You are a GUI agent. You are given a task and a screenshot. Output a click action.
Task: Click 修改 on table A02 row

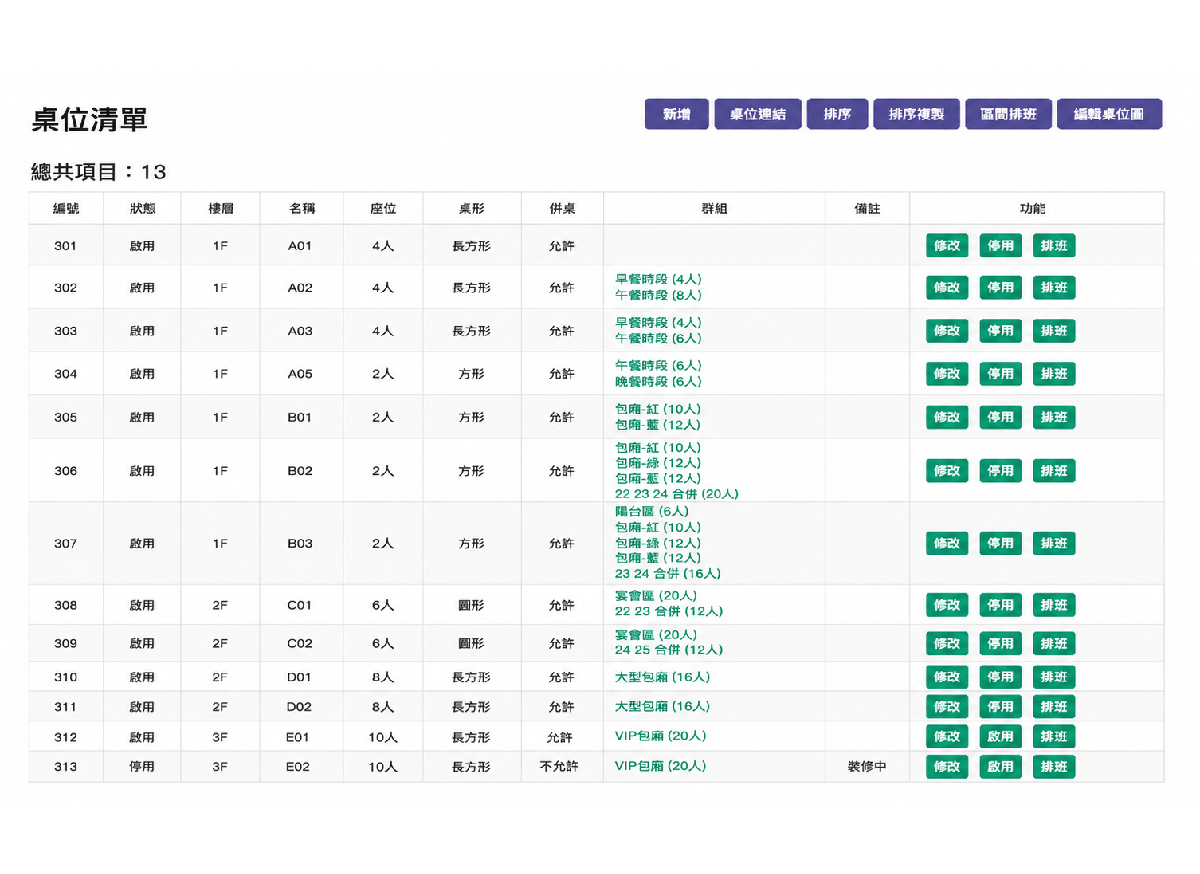pyautogui.click(x=947, y=288)
